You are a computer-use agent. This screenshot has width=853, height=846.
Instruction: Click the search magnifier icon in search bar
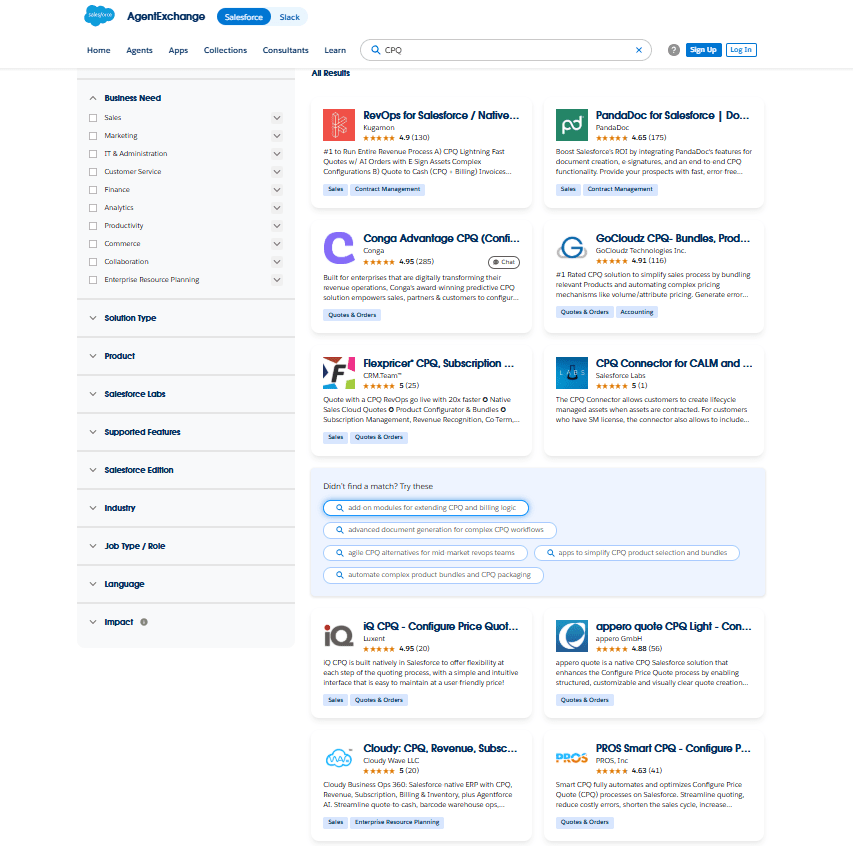375,50
